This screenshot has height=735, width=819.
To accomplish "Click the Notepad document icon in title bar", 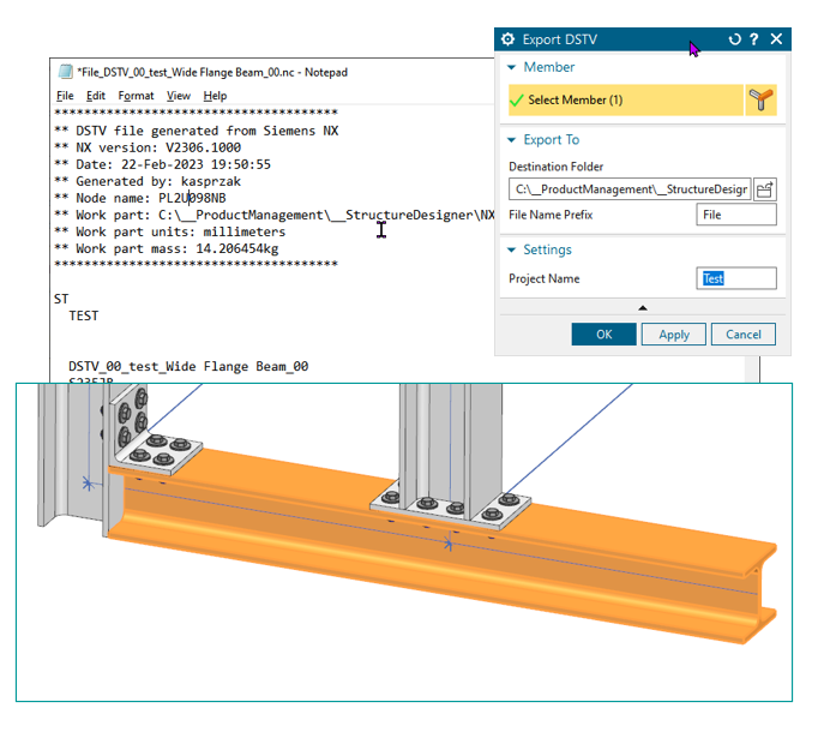I will pos(65,73).
